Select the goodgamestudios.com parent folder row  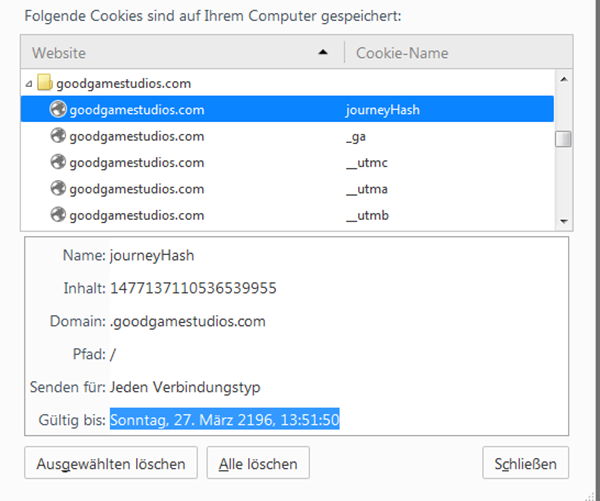click(287, 83)
